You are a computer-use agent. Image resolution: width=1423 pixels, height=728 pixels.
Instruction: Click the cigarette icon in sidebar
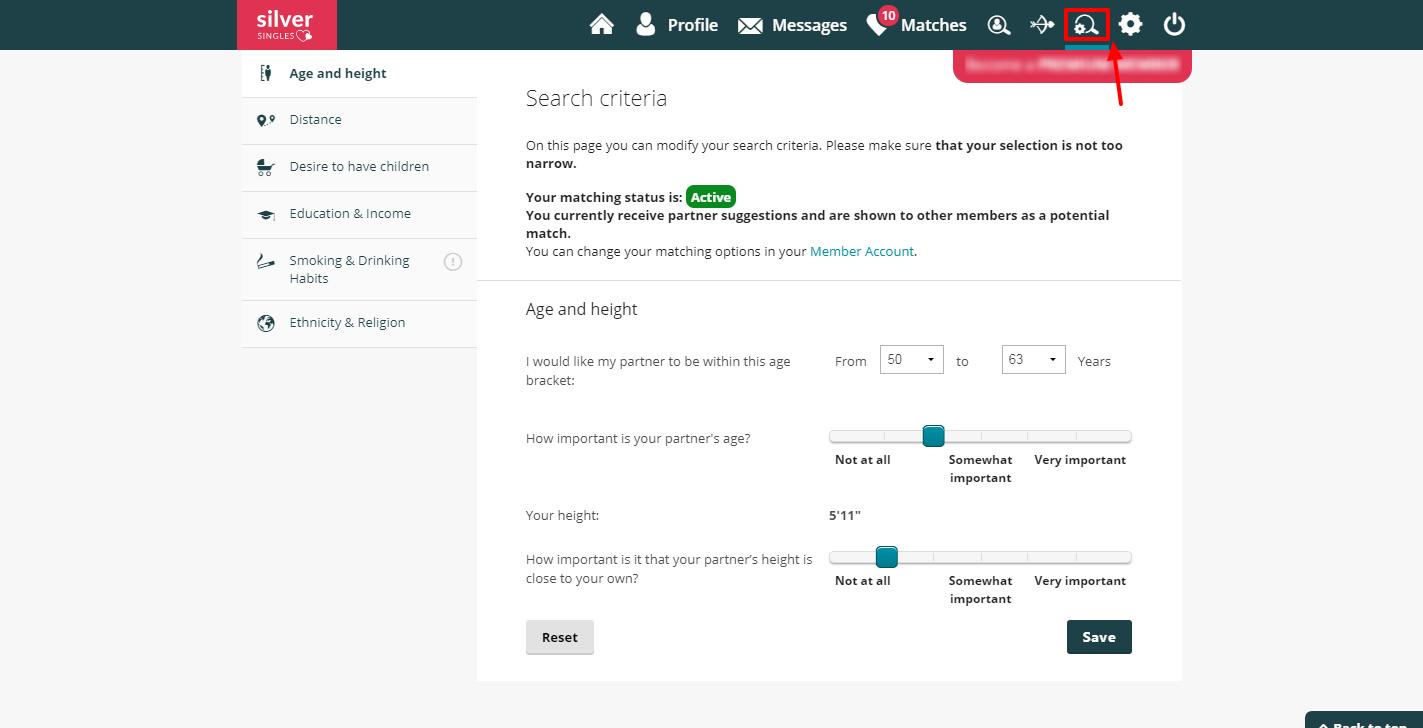(265, 262)
